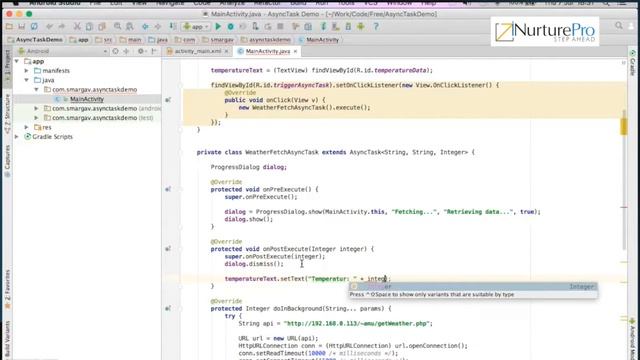
Task: Click the Help question mark icon
Action: coord(376,27)
